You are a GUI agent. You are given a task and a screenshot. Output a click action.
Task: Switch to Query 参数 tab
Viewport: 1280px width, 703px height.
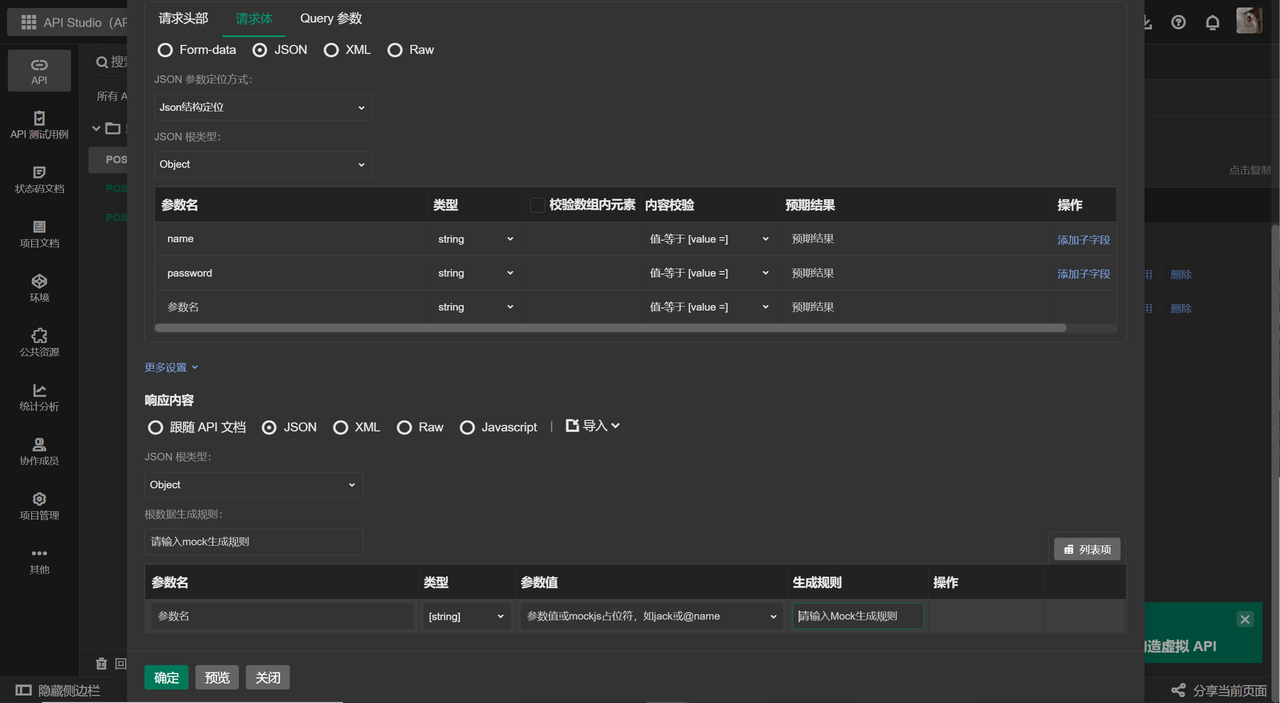(x=331, y=18)
